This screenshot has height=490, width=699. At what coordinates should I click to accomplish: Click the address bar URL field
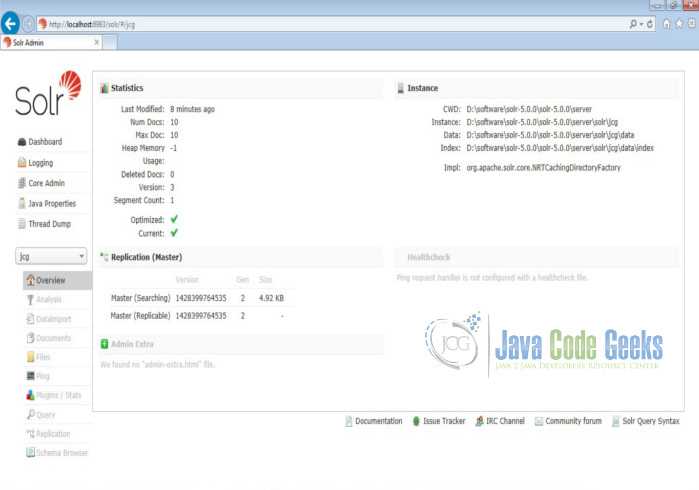click(332, 24)
